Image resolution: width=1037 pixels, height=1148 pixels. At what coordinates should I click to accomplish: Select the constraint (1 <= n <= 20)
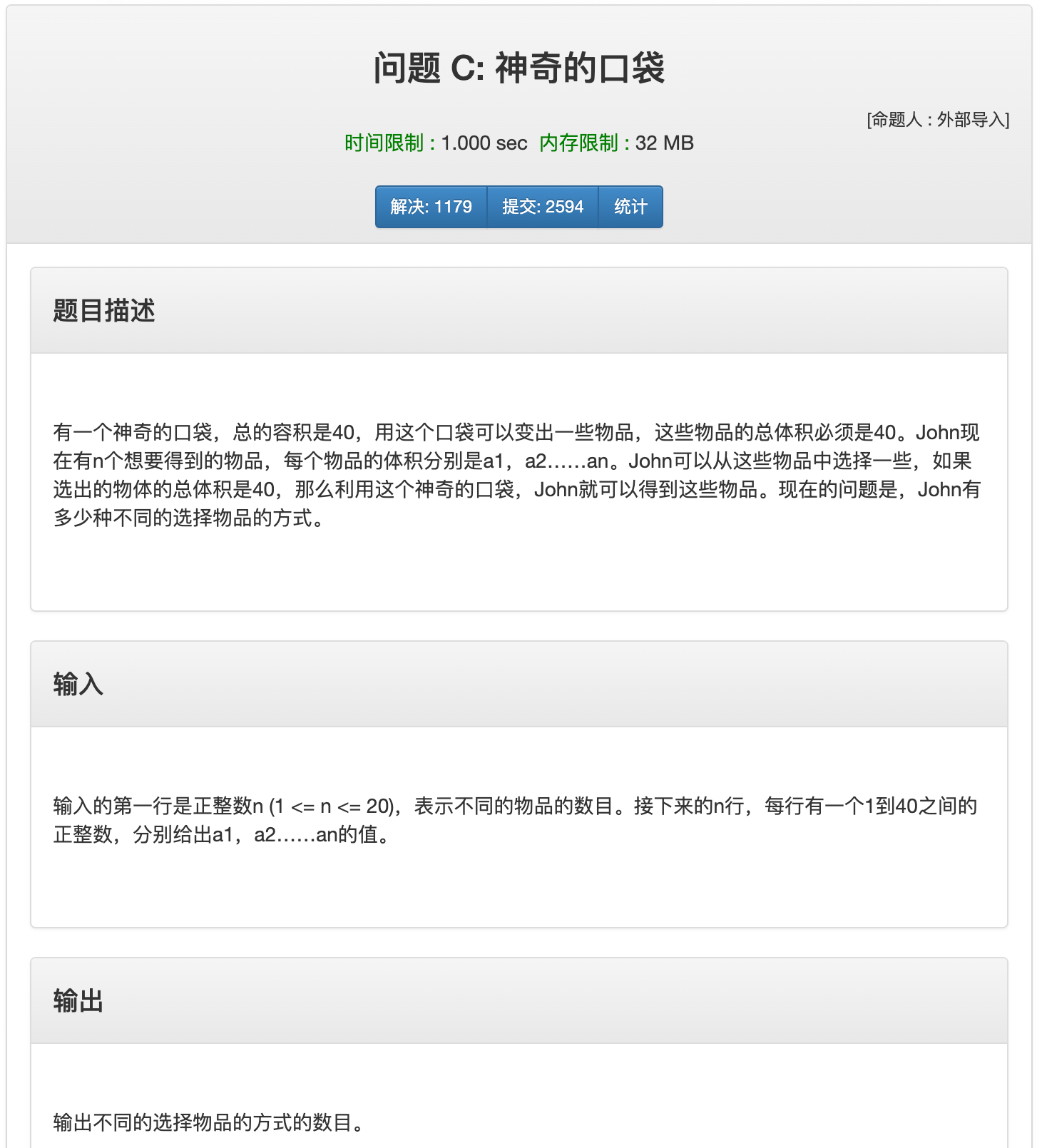[x=333, y=806]
